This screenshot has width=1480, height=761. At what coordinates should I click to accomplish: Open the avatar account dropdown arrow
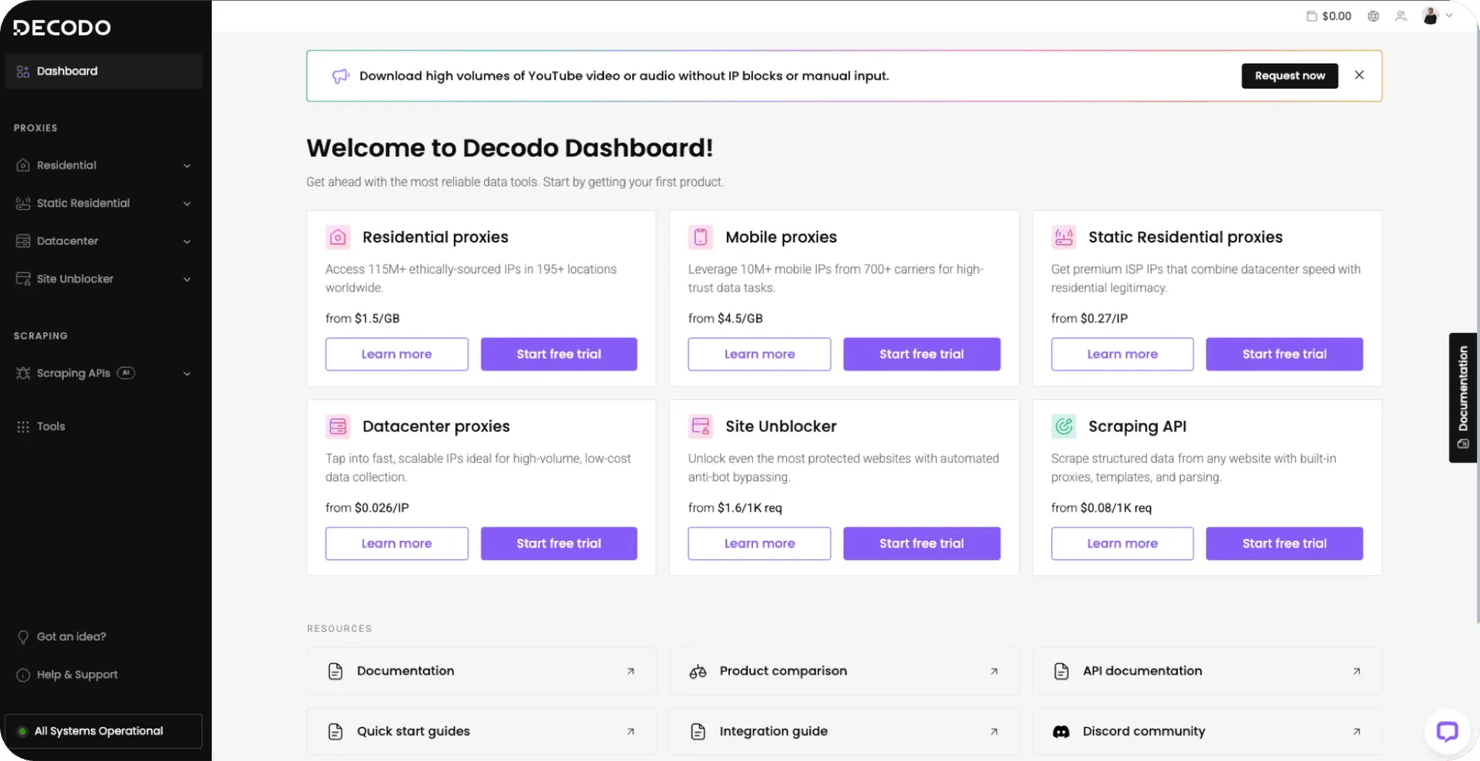[1449, 16]
